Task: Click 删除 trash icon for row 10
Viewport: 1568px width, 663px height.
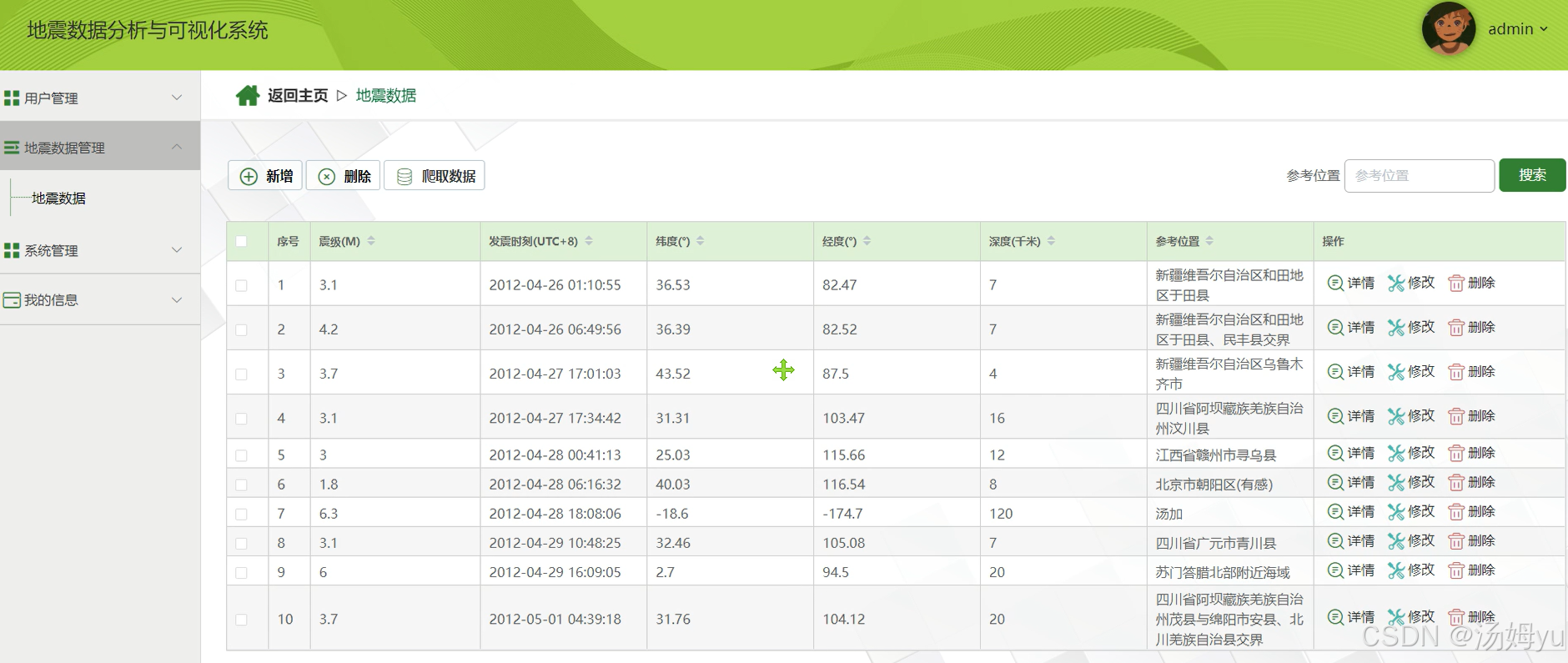Action: pyautogui.click(x=1456, y=617)
